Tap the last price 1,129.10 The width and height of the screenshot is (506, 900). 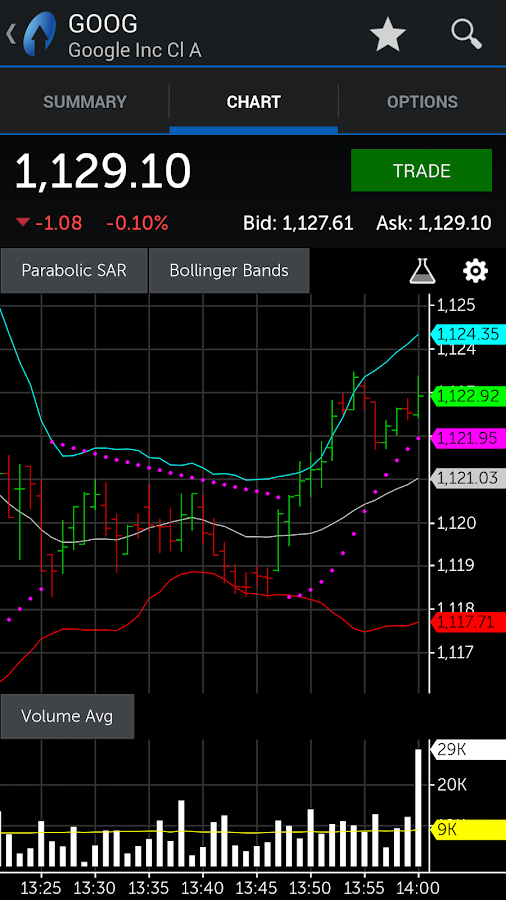pyautogui.click(x=103, y=171)
